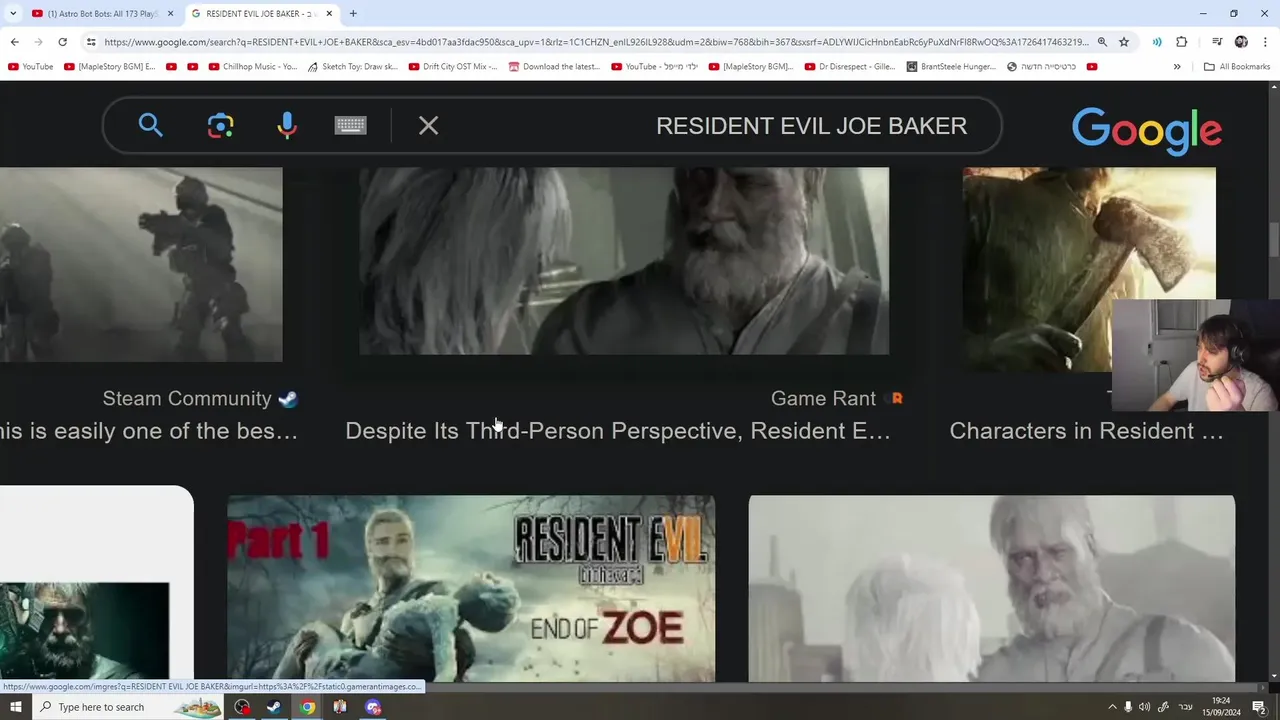Open the first YouTube bookmark

point(30,67)
